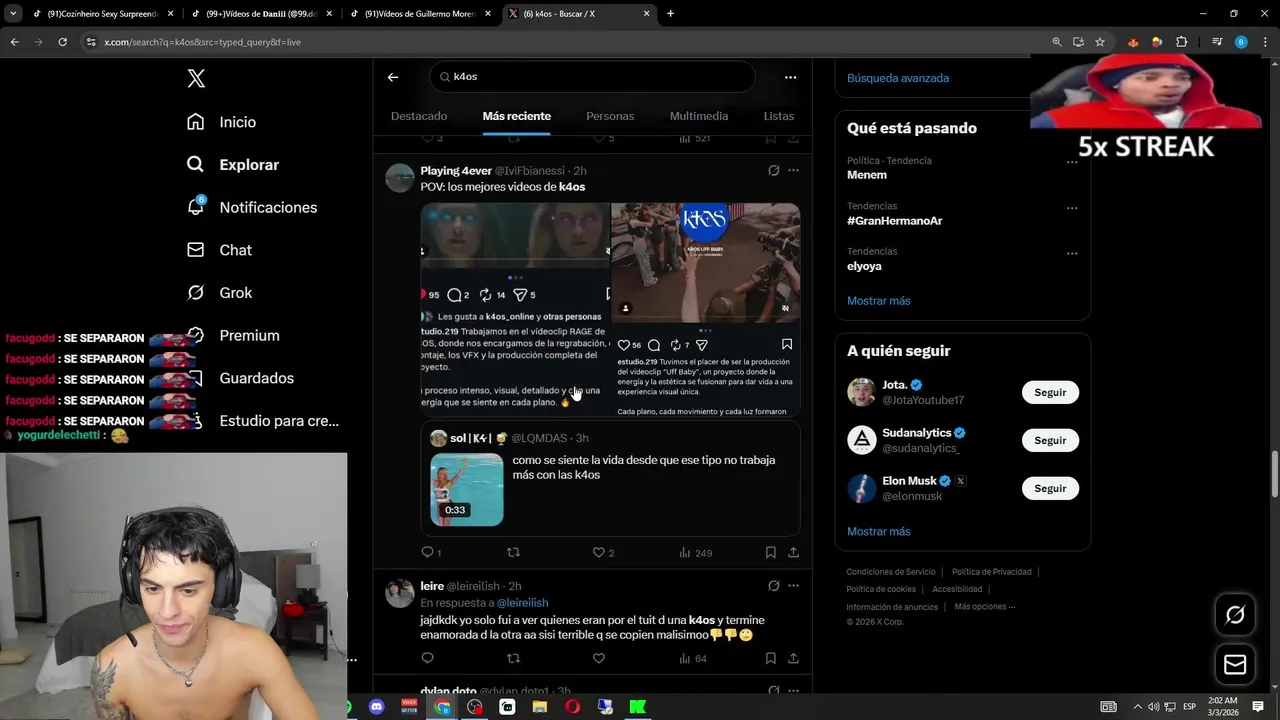The height and width of the screenshot is (720, 1280).
Task: Expand Más opciones in the footer
Action: tap(984, 607)
